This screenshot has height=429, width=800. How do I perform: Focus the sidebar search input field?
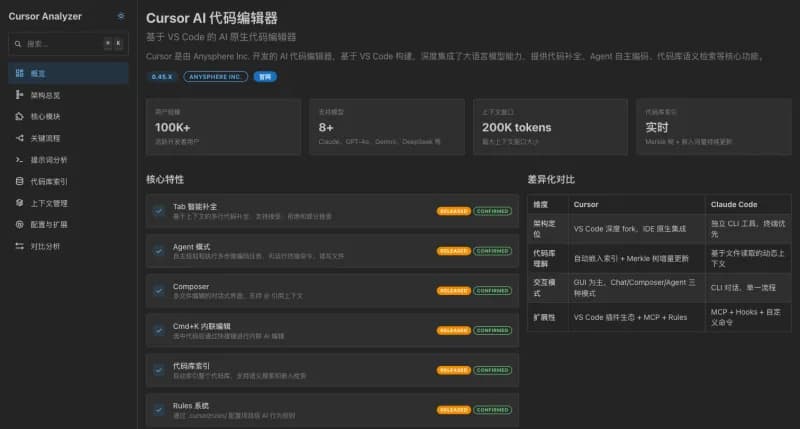[x=68, y=44]
